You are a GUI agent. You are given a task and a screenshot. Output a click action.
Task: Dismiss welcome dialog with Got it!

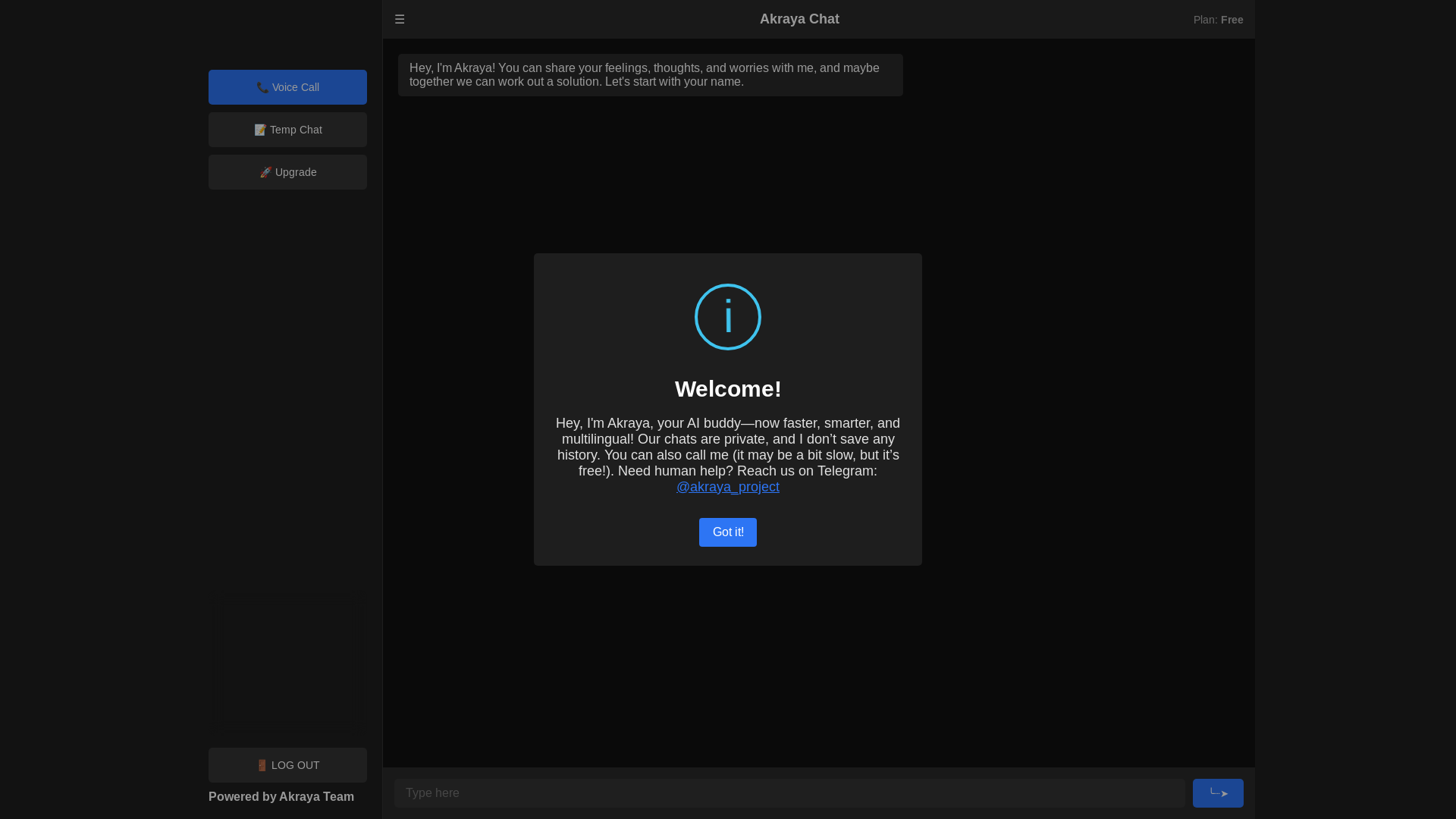pos(728,532)
